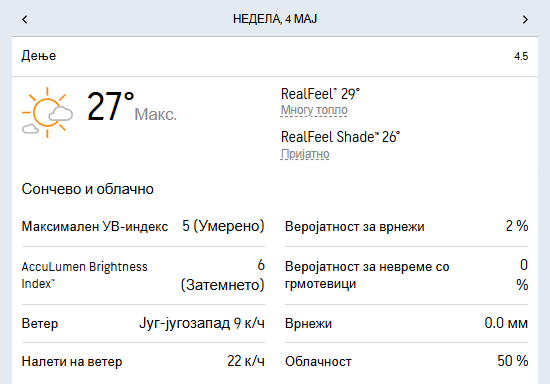Viewport: 550px width, 384px height.
Task: Click the Налети на ветер row
Action: [143, 361]
